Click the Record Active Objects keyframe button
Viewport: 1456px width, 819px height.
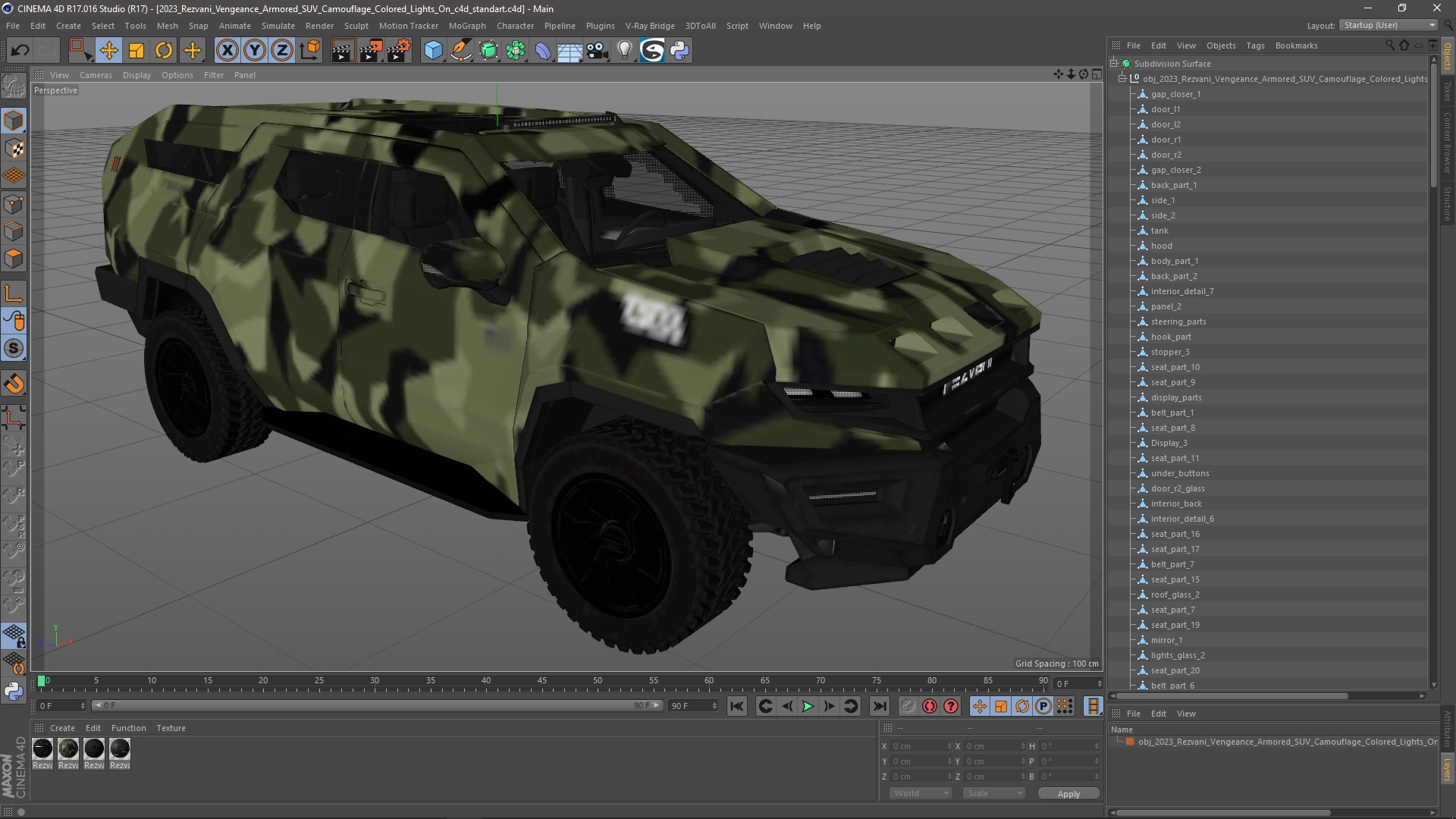[x=908, y=706]
